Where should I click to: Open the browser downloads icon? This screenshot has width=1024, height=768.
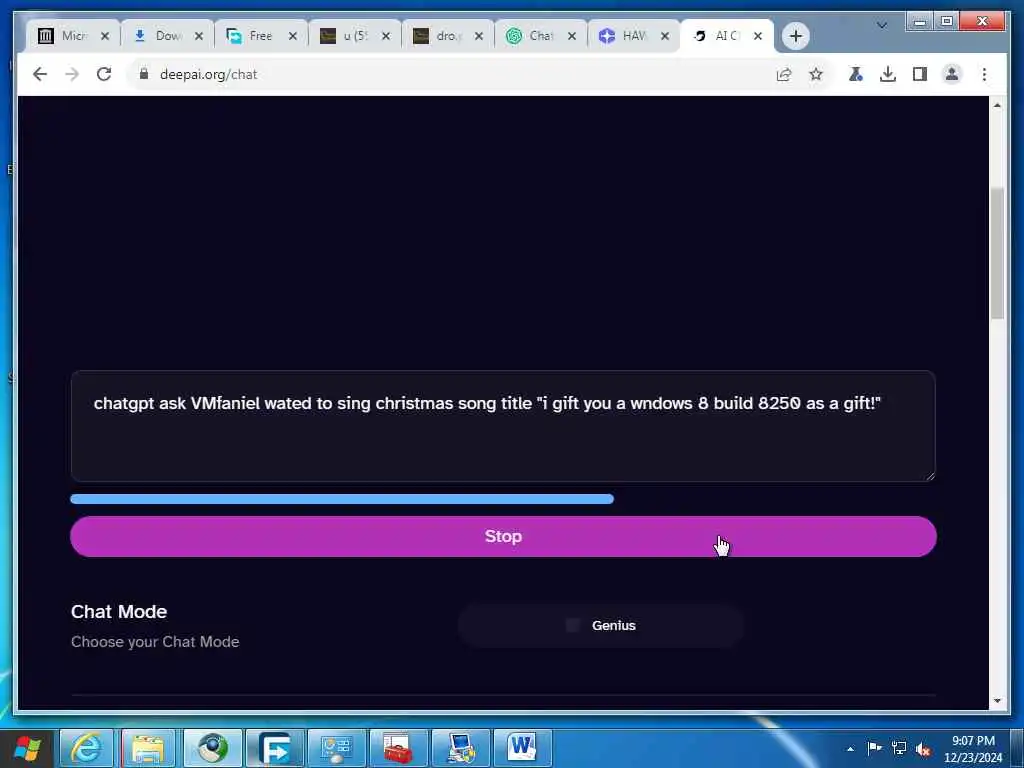click(x=888, y=74)
